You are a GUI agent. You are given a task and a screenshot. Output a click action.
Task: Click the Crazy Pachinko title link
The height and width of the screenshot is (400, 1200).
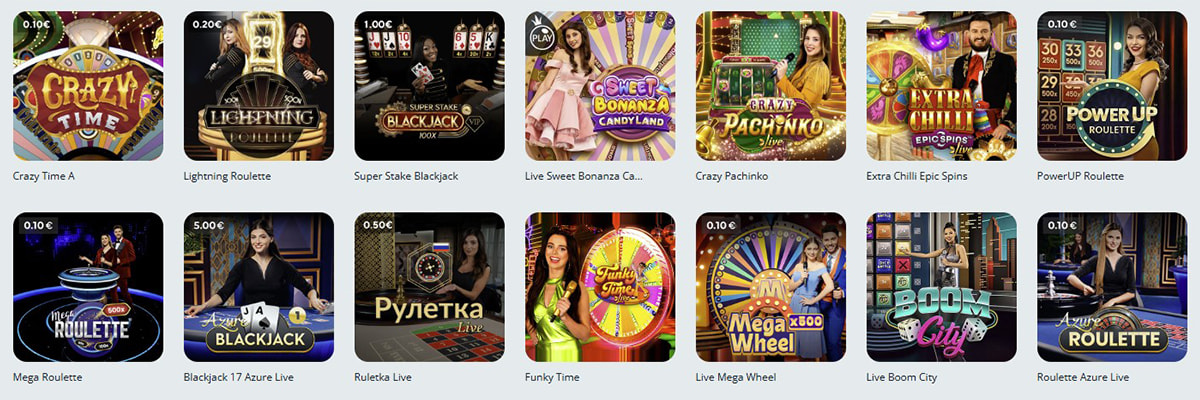[x=731, y=176]
